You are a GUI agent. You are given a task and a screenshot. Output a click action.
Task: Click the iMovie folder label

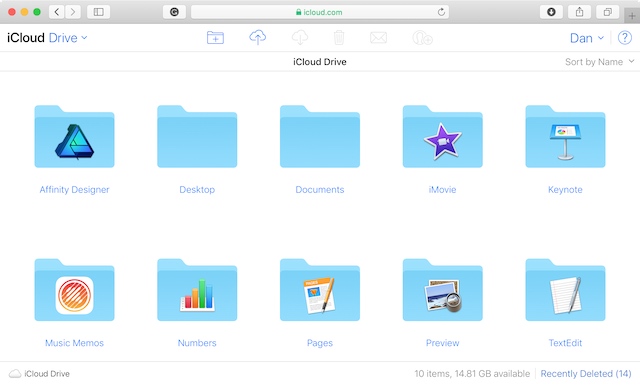pyautogui.click(x=442, y=189)
